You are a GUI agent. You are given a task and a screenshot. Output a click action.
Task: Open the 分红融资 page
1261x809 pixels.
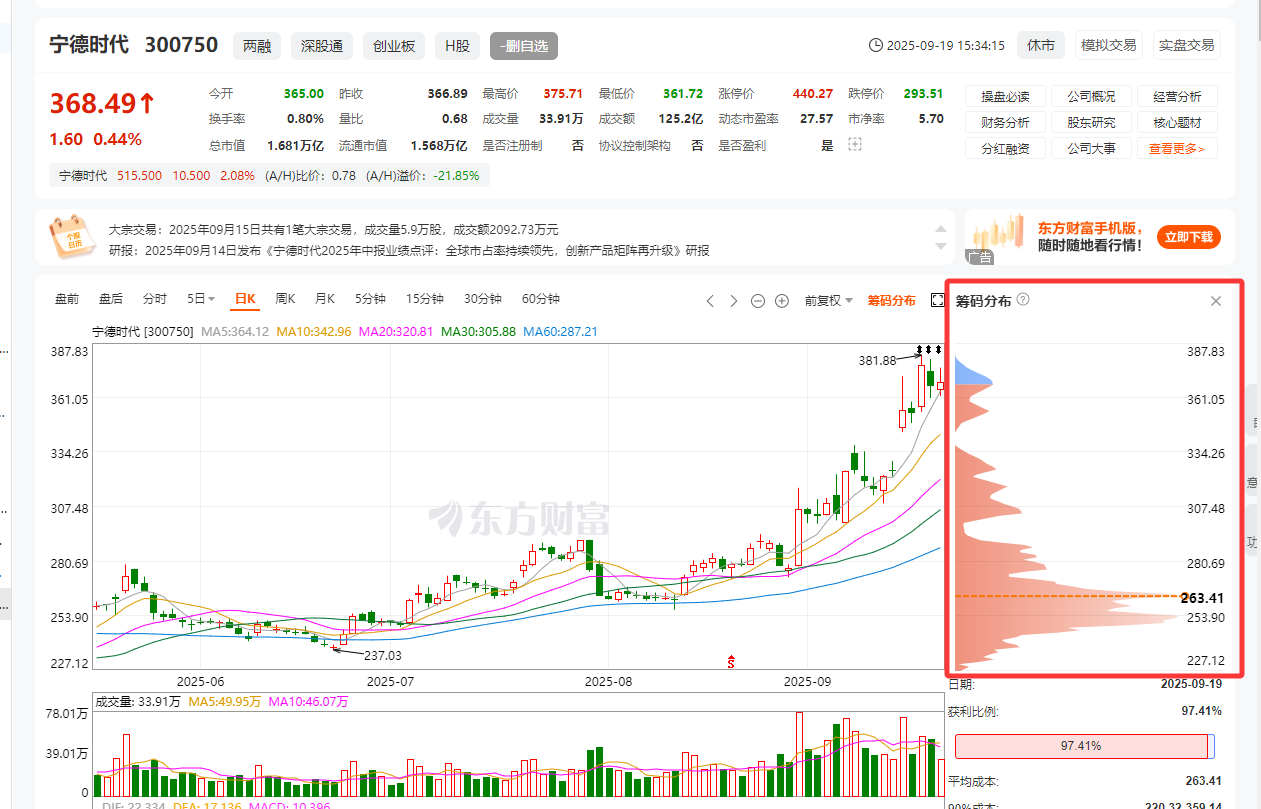[x=1005, y=149]
